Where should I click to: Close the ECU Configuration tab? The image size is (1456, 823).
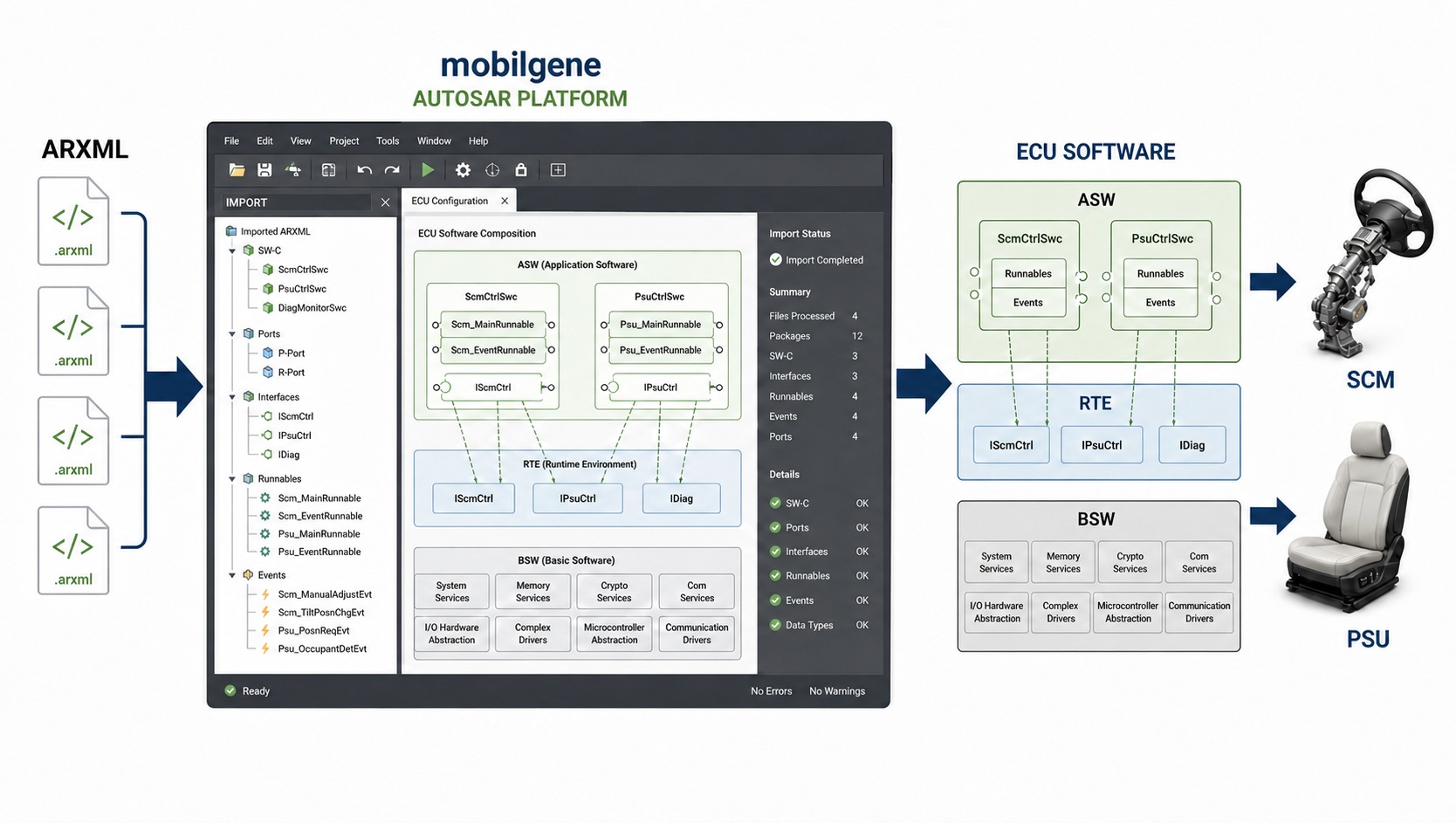(x=505, y=201)
